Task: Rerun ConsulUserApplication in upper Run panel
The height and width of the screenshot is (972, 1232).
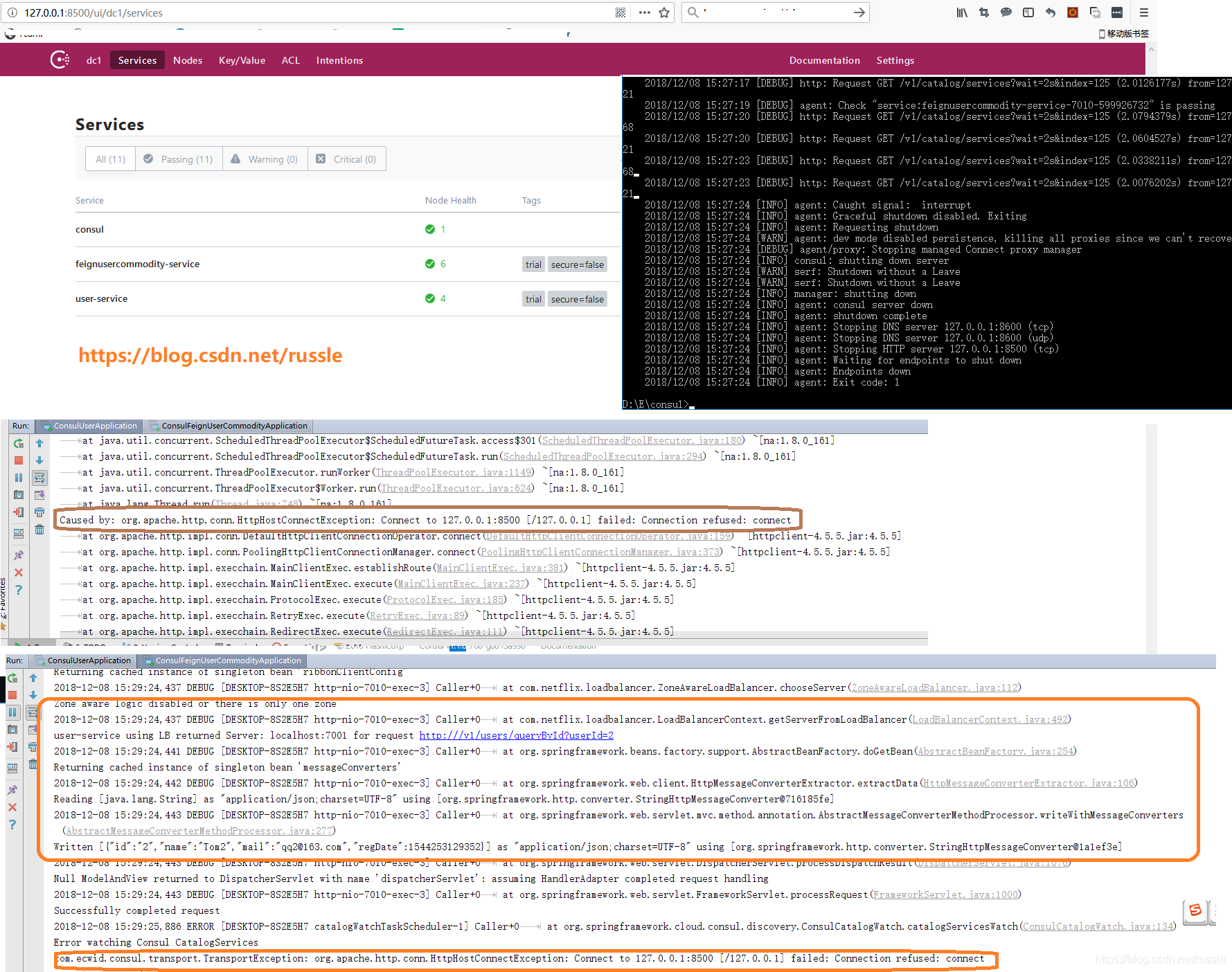Action: pyautogui.click(x=19, y=443)
